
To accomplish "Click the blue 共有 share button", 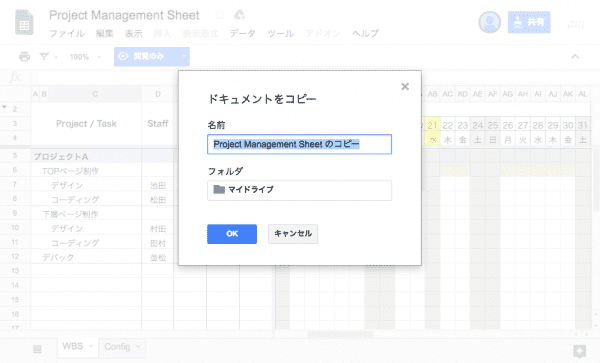I will tap(529, 22).
